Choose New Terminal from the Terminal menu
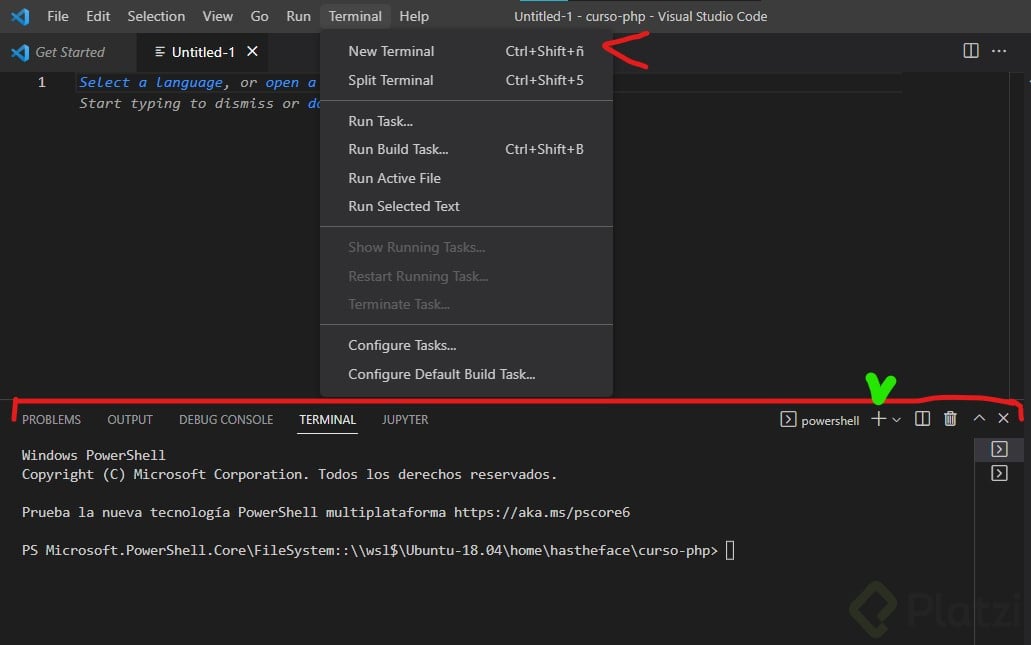Viewport: 1031px width, 645px height. click(x=391, y=51)
